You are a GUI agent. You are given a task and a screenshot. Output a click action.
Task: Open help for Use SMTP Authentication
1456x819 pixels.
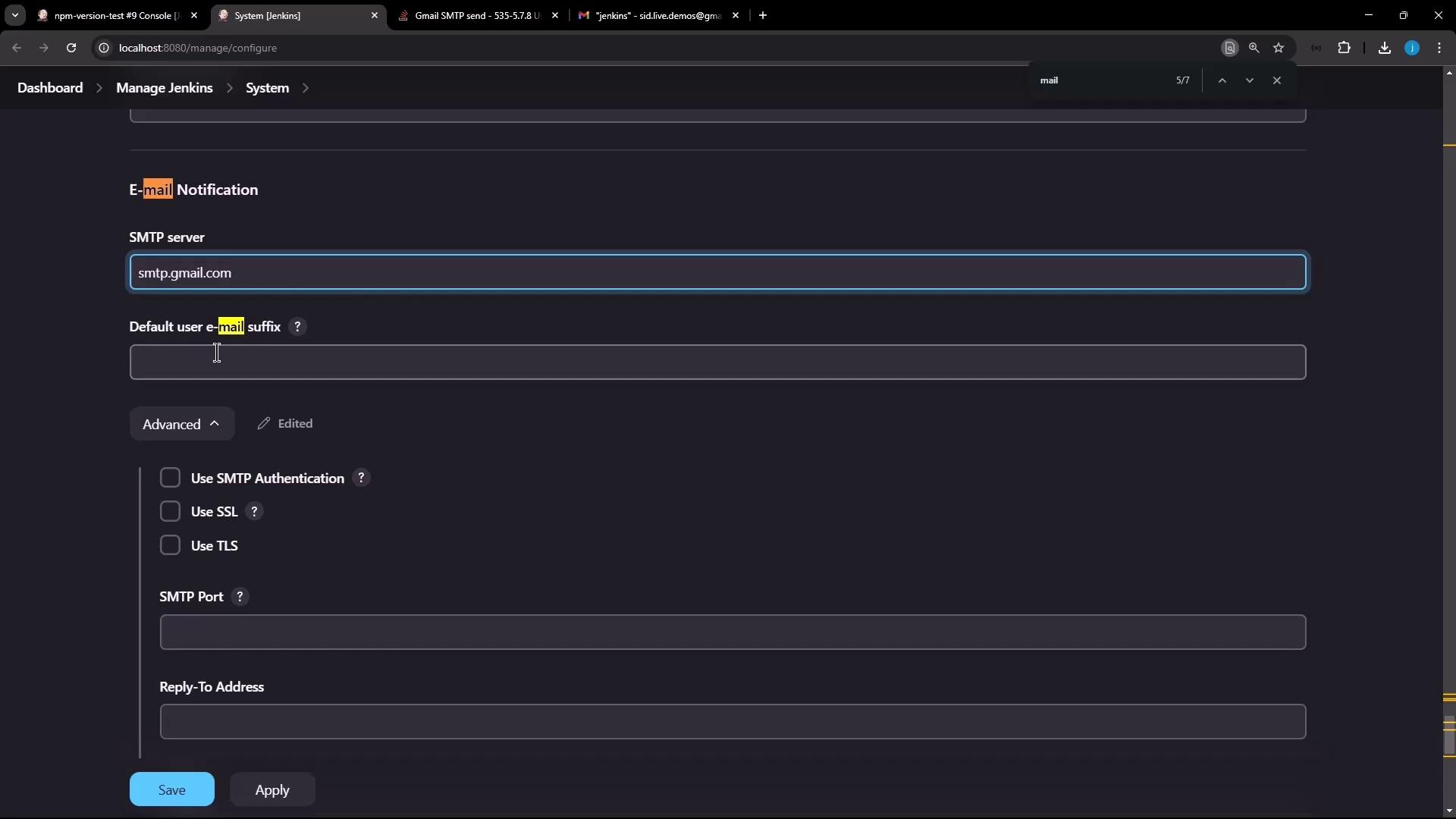(x=361, y=479)
